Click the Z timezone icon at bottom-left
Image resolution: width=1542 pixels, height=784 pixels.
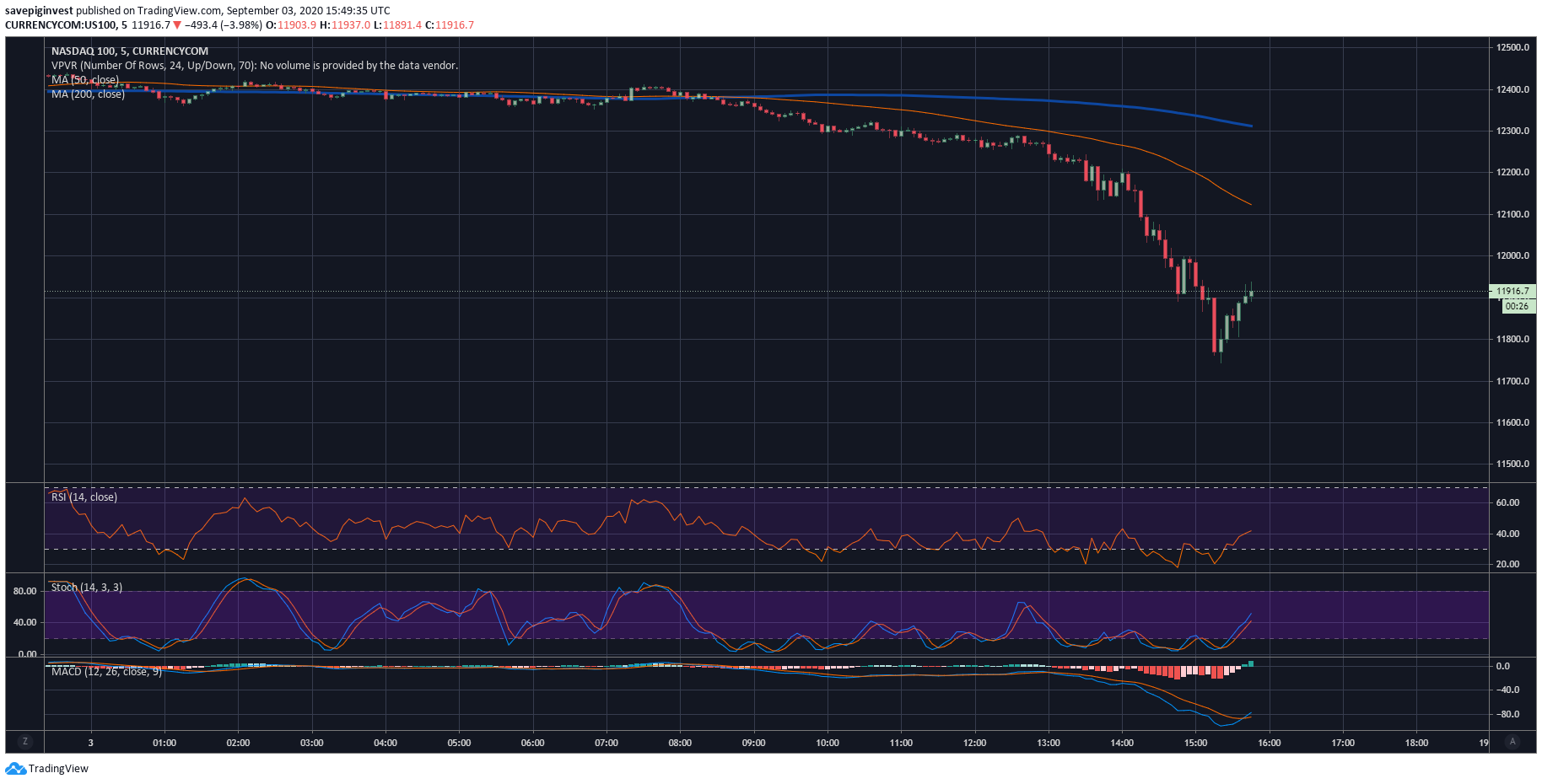tap(24, 742)
